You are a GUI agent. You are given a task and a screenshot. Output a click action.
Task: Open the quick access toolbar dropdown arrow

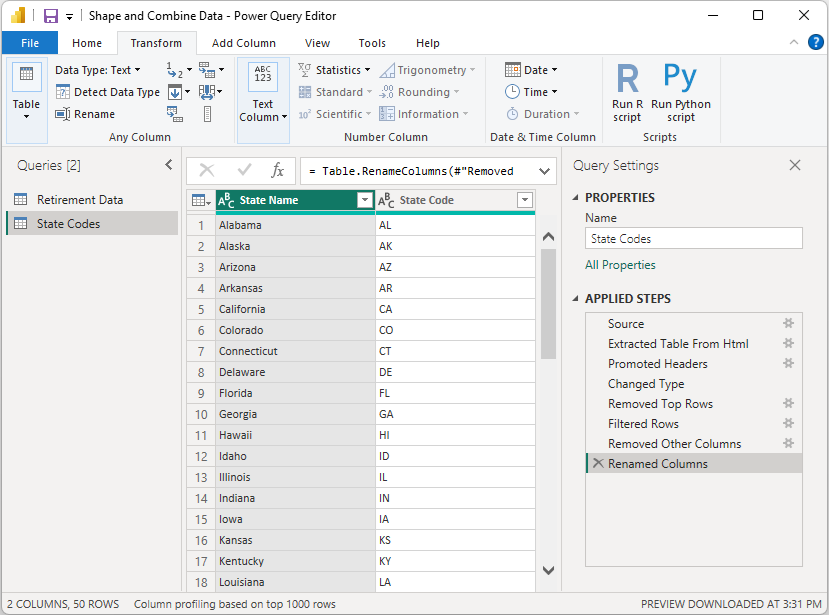point(69,17)
